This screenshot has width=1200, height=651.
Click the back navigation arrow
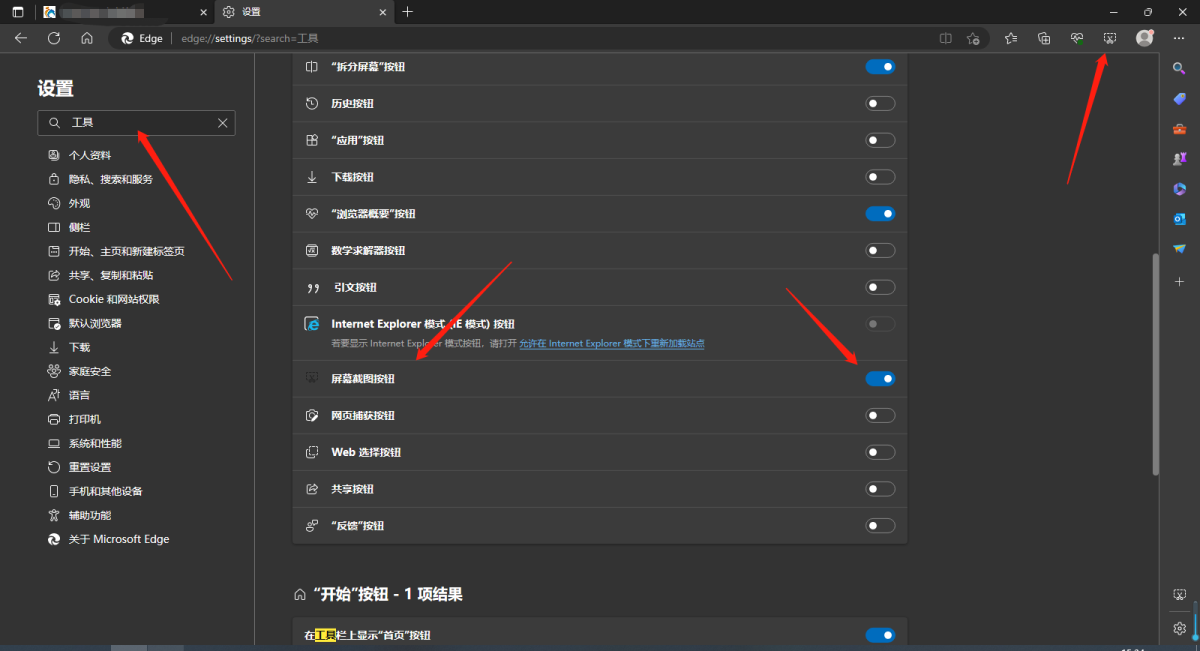point(21,38)
